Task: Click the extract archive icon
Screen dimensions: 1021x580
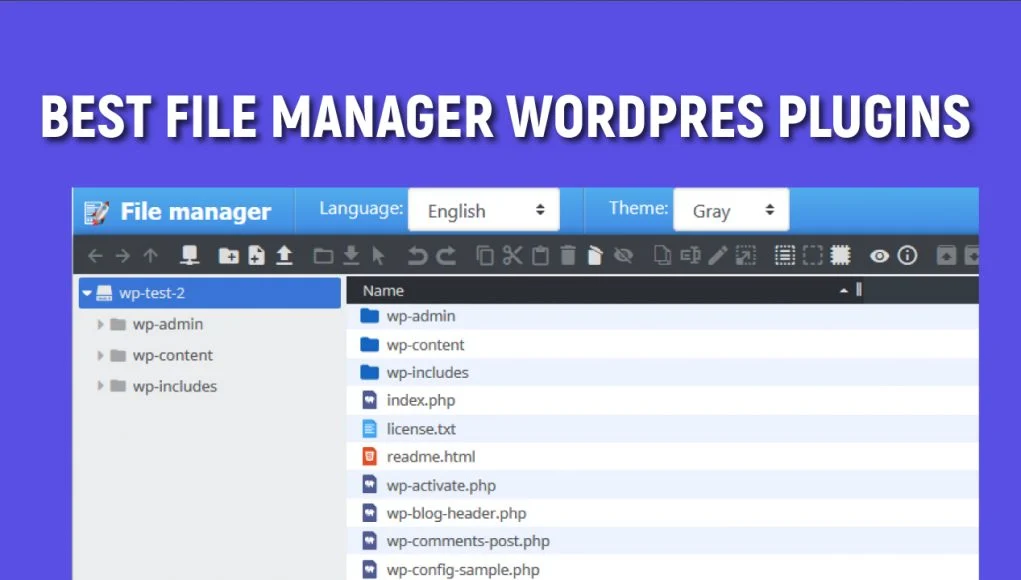Action: pos(946,255)
